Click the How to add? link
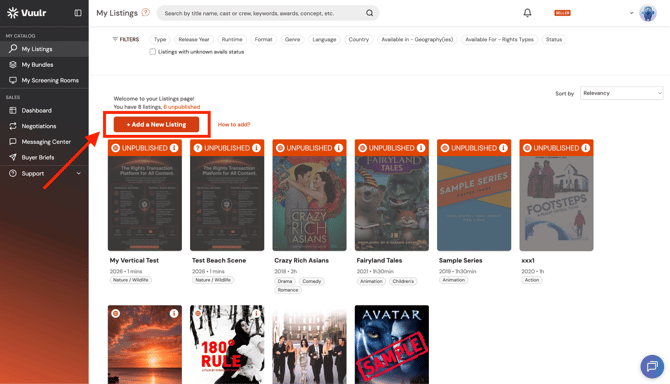 pos(234,124)
